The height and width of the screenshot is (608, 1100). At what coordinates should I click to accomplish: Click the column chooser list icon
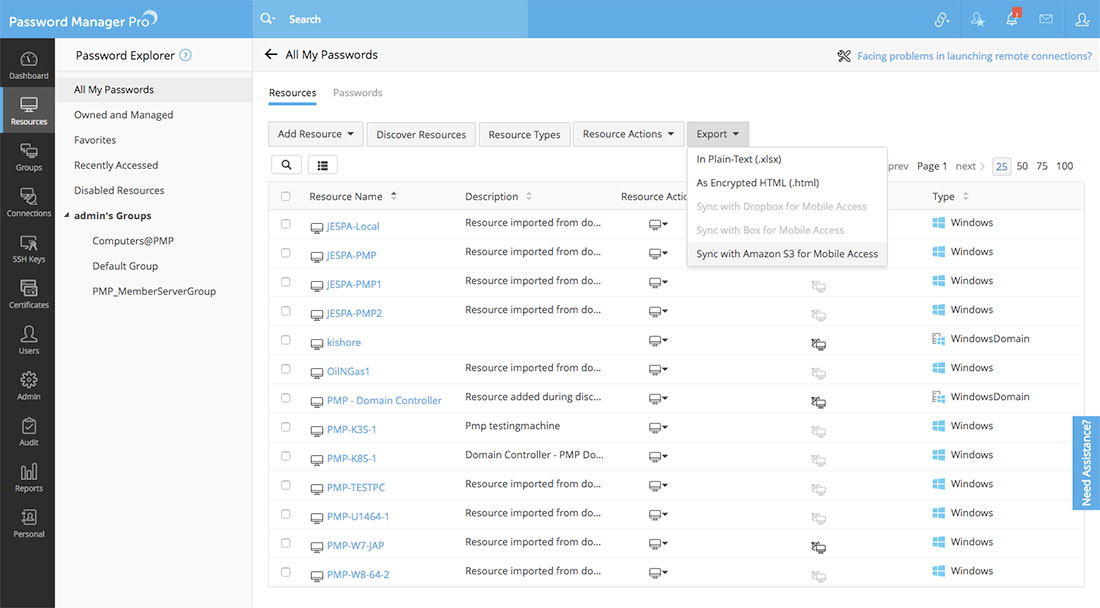click(x=323, y=165)
